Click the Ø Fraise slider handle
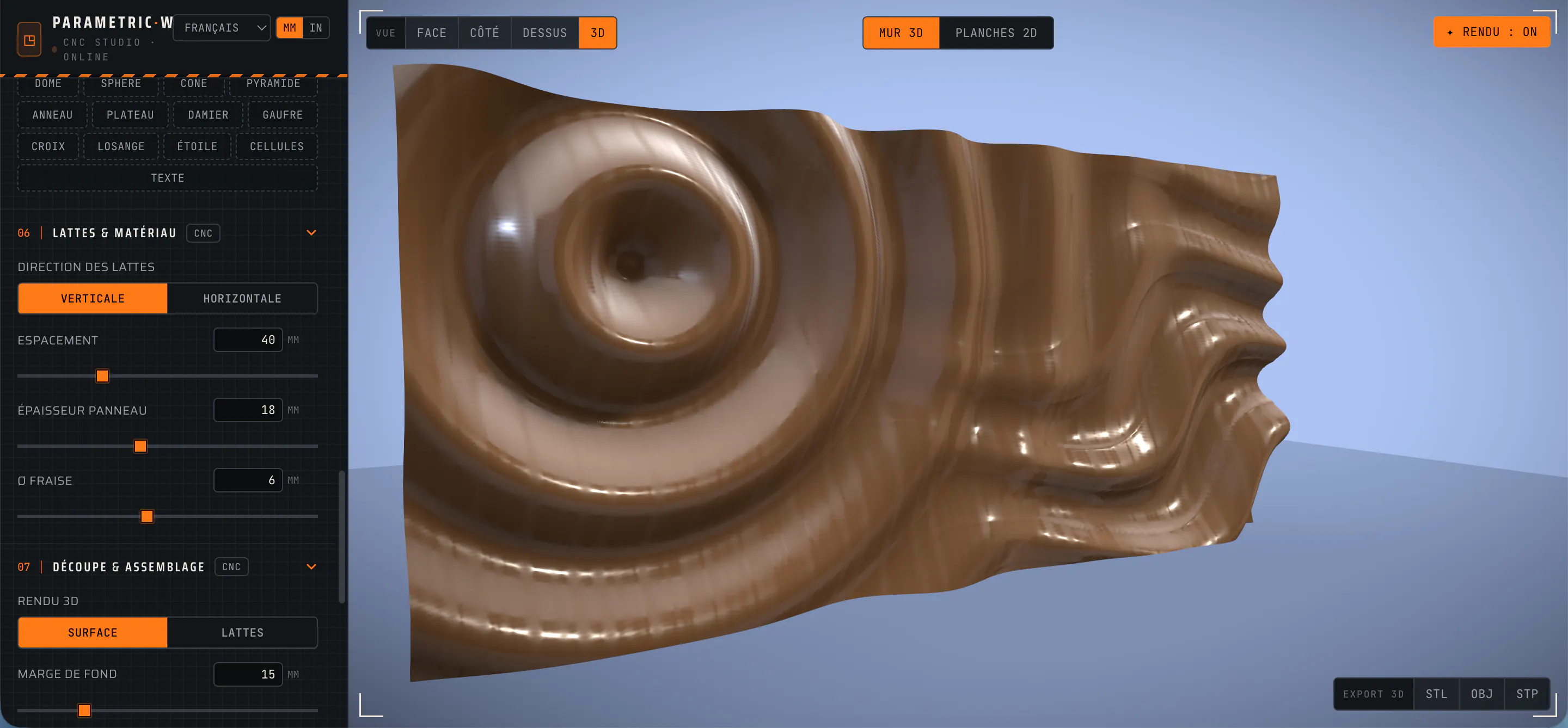This screenshot has width=1568, height=728. pyautogui.click(x=146, y=516)
